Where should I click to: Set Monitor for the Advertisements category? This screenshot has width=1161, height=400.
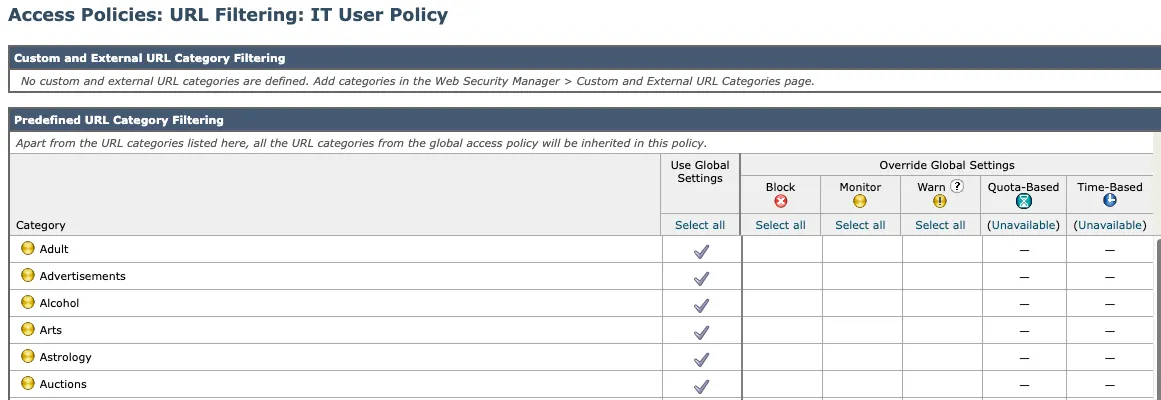[862, 276]
